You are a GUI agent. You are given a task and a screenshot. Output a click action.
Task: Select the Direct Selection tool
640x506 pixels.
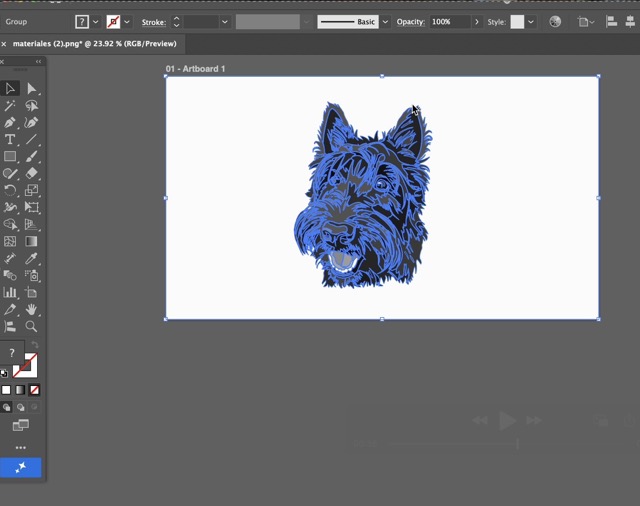[31, 89]
